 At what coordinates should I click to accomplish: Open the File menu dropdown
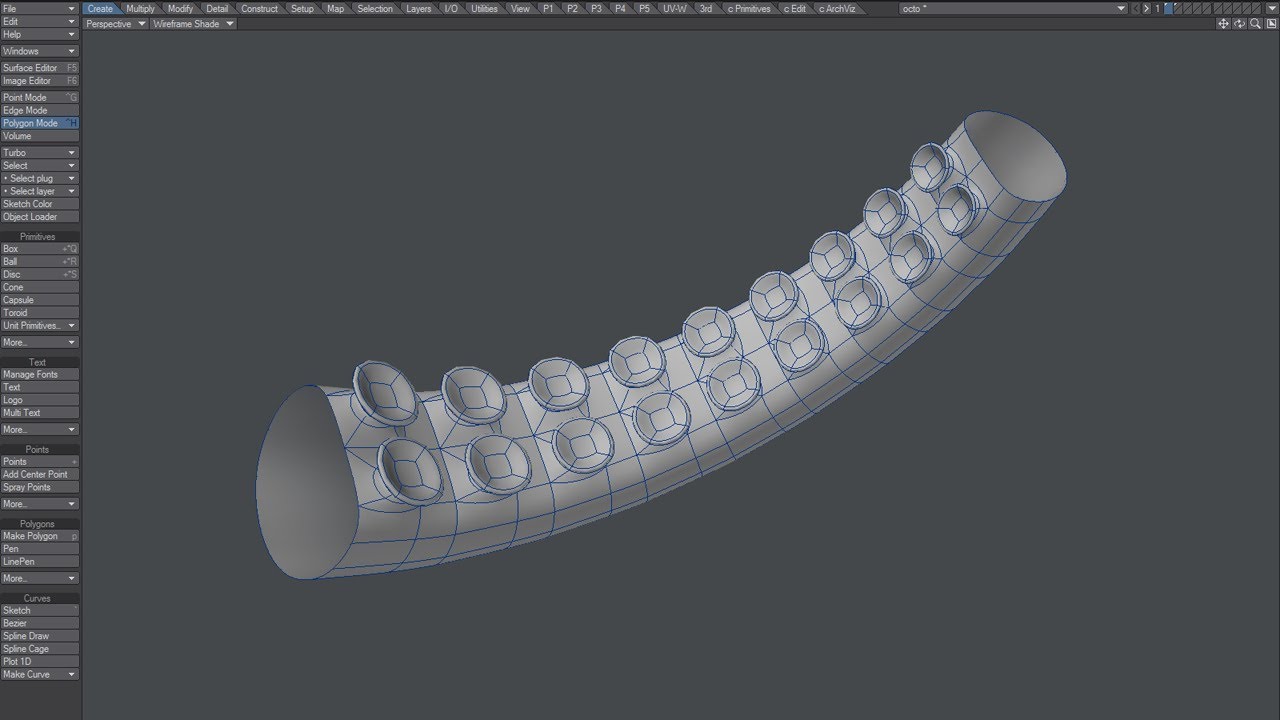(x=40, y=9)
